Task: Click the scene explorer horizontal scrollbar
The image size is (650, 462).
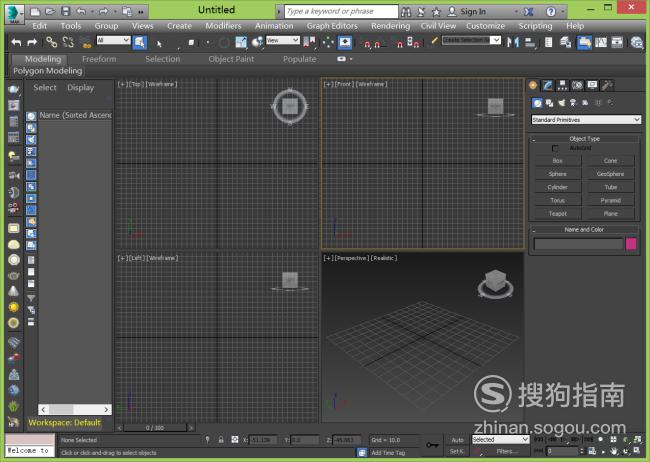Action: pyautogui.click(x=75, y=409)
